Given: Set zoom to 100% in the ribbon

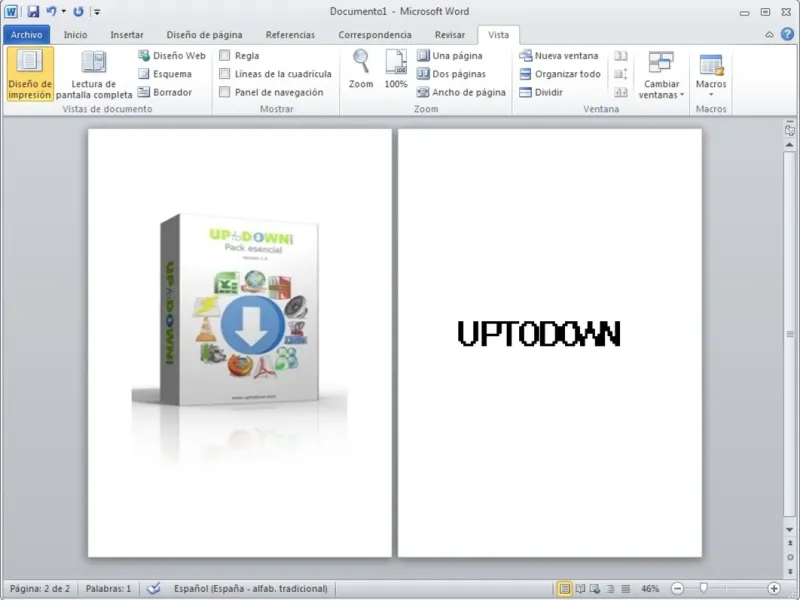Looking at the screenshot, I should pyautogui.click(x=396, y=69).
